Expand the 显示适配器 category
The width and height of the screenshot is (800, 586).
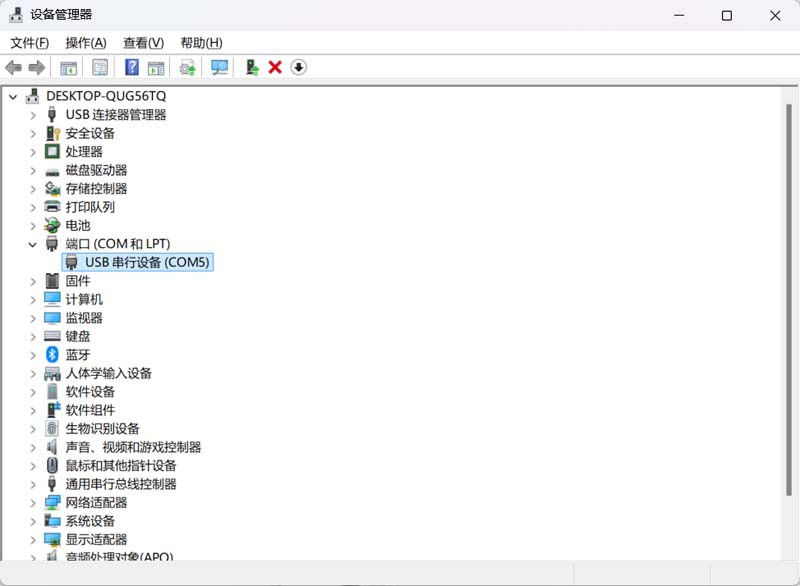coord(33,540)
